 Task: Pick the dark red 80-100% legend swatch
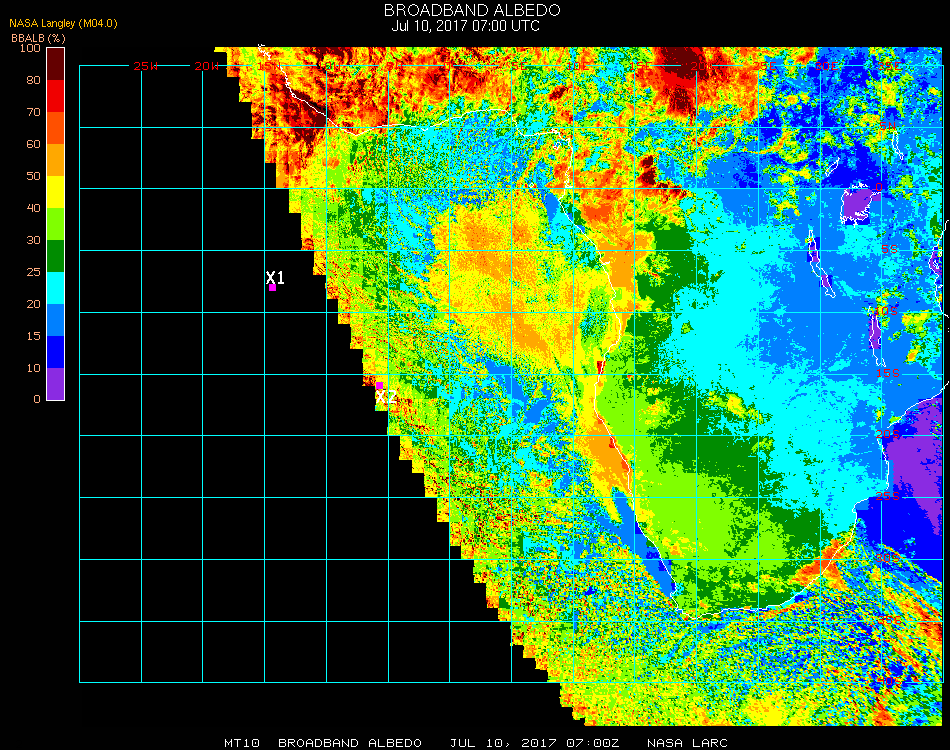click(56, 64)
